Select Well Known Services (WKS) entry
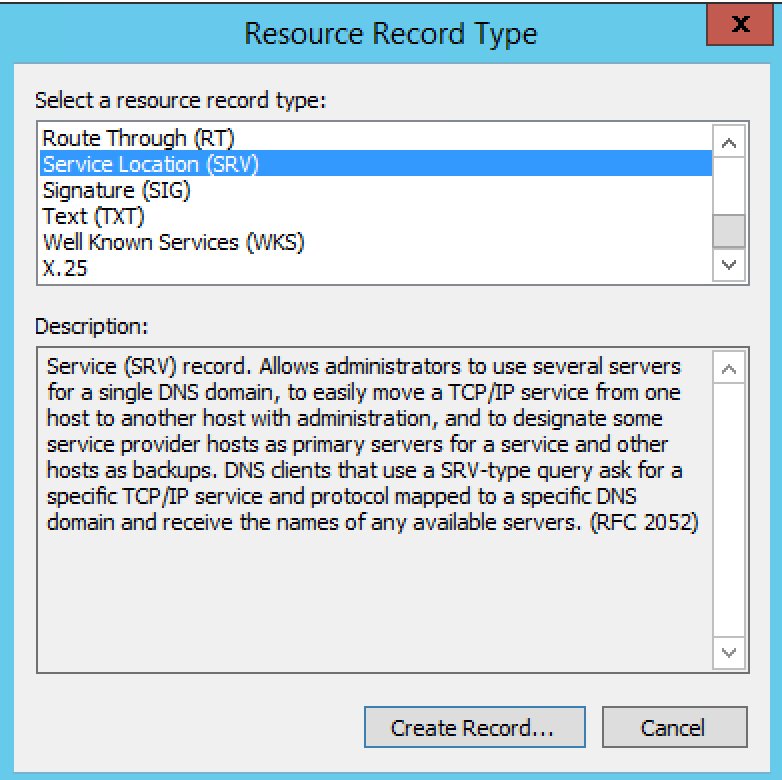Viewport: 782px width, 780px height. [376, 242]
